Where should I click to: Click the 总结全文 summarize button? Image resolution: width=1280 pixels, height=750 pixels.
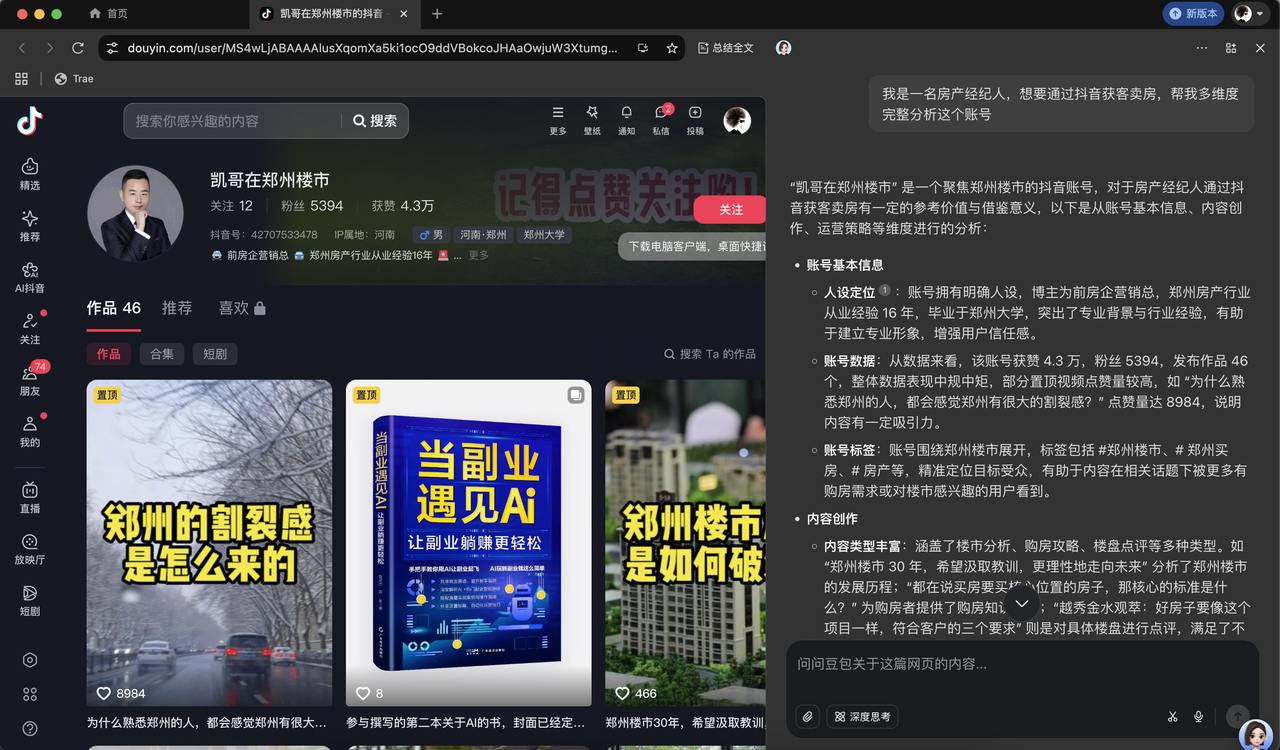[x=725, y=48]
